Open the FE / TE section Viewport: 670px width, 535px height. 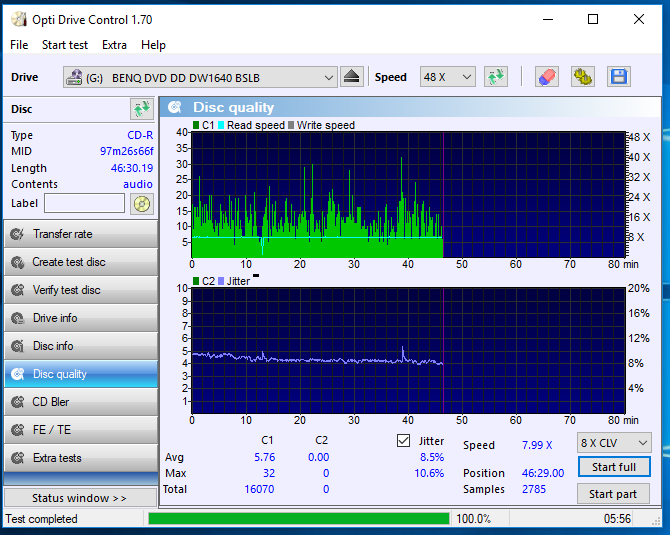click(x=81, y=430)
